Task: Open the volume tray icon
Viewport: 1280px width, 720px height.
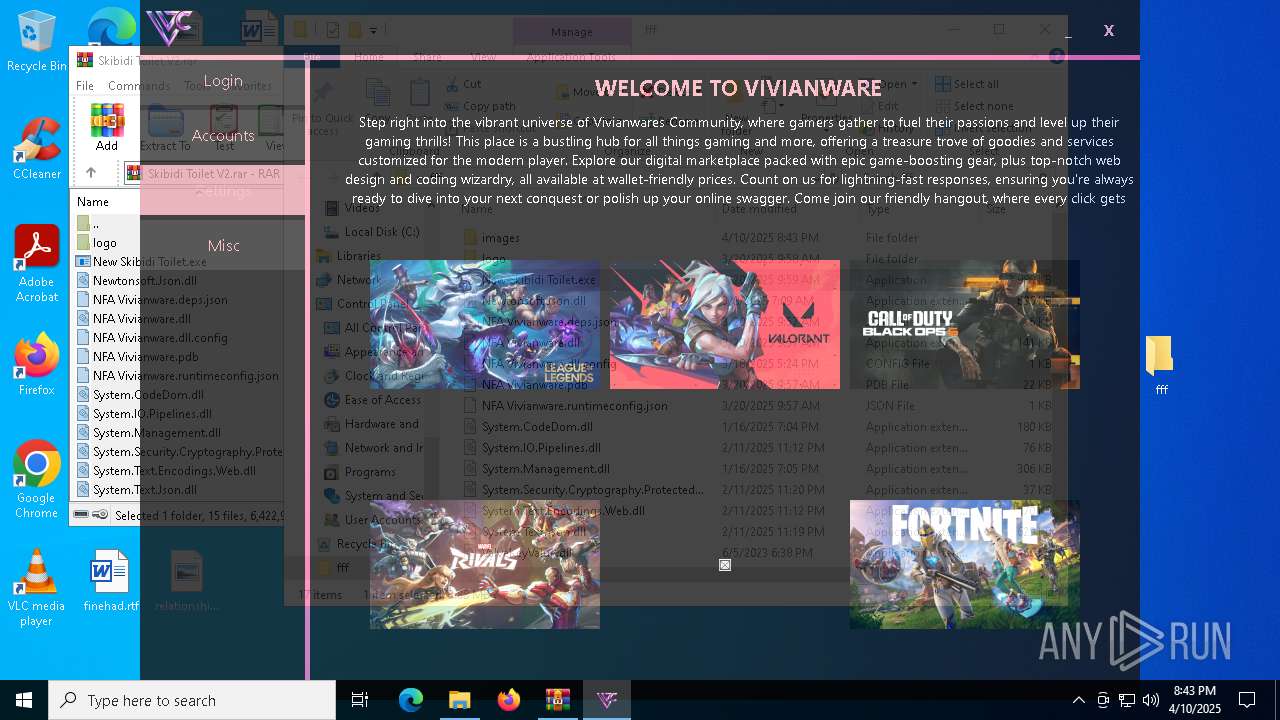Action: pos(1151,700)
